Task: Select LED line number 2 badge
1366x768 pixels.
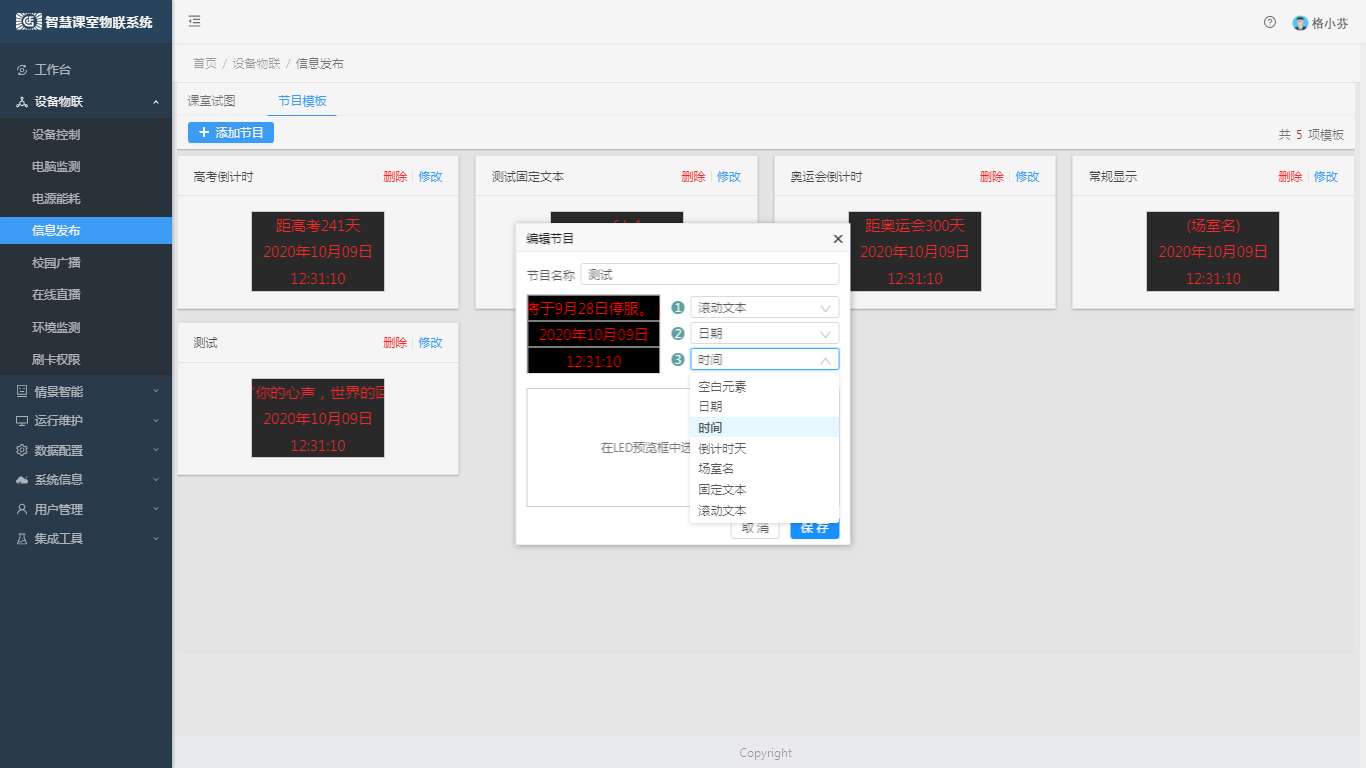Action: pyautogui.click(x=678, y=334)
